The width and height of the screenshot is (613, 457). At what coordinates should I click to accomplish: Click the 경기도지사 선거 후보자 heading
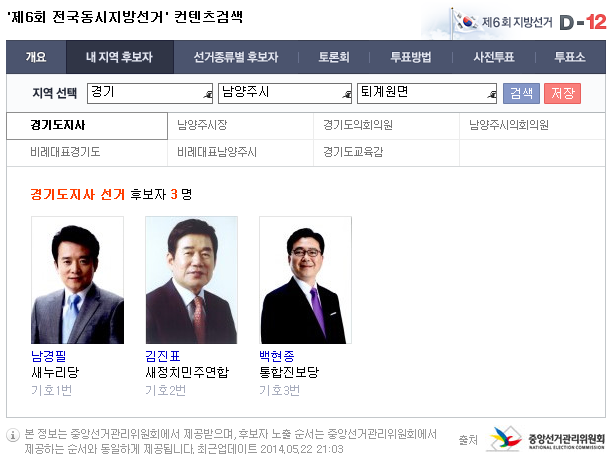point(111,194)
